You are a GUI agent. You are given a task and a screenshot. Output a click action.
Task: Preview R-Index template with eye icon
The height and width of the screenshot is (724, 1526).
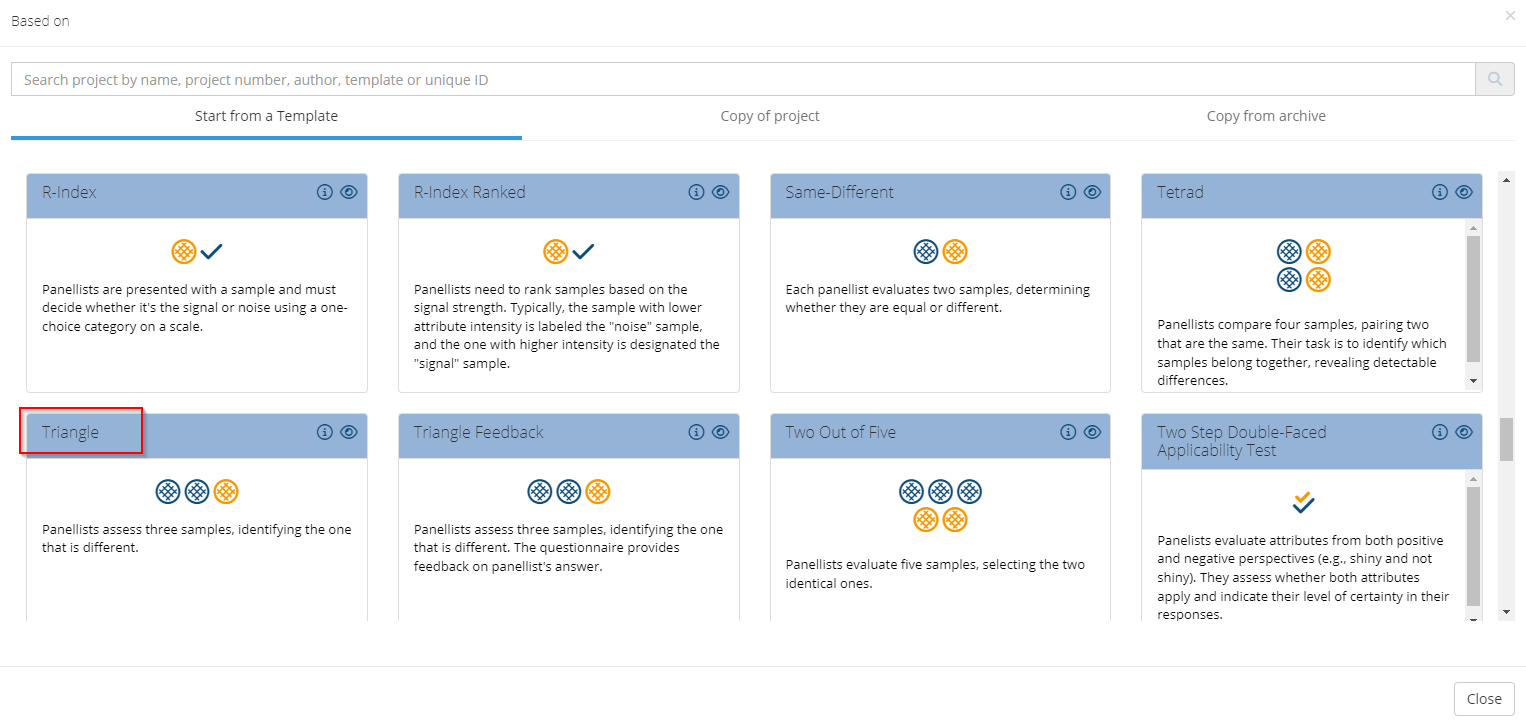tap(348, 192)
